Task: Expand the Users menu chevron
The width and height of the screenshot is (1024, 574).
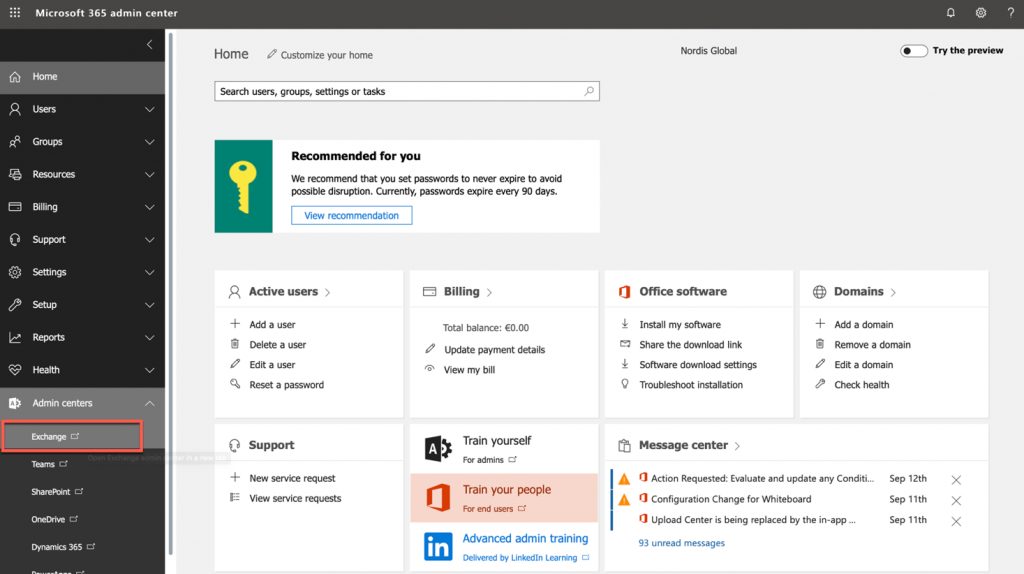Action: point(150,109)
